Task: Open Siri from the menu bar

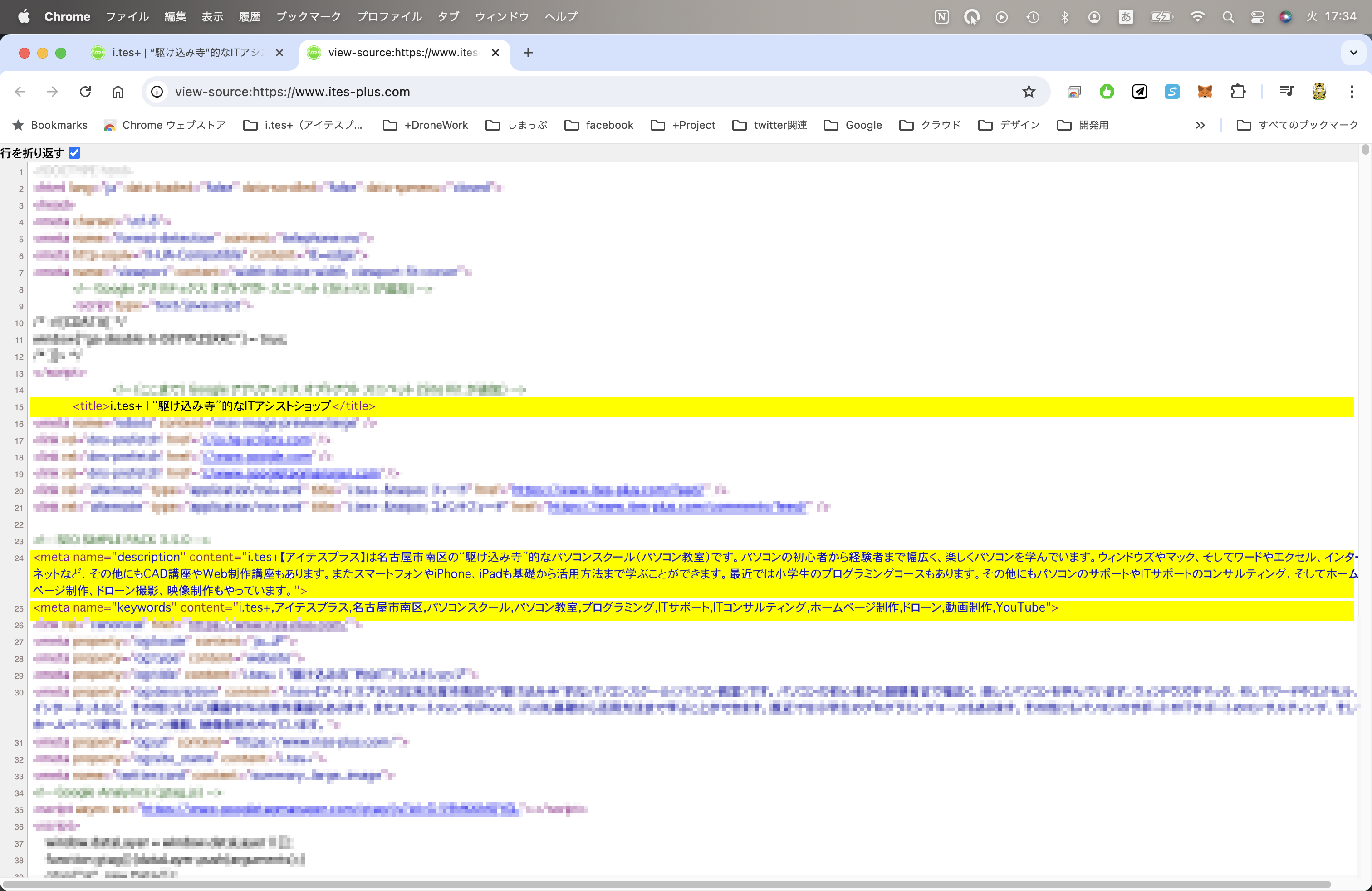Action: tap(1285, 17)
